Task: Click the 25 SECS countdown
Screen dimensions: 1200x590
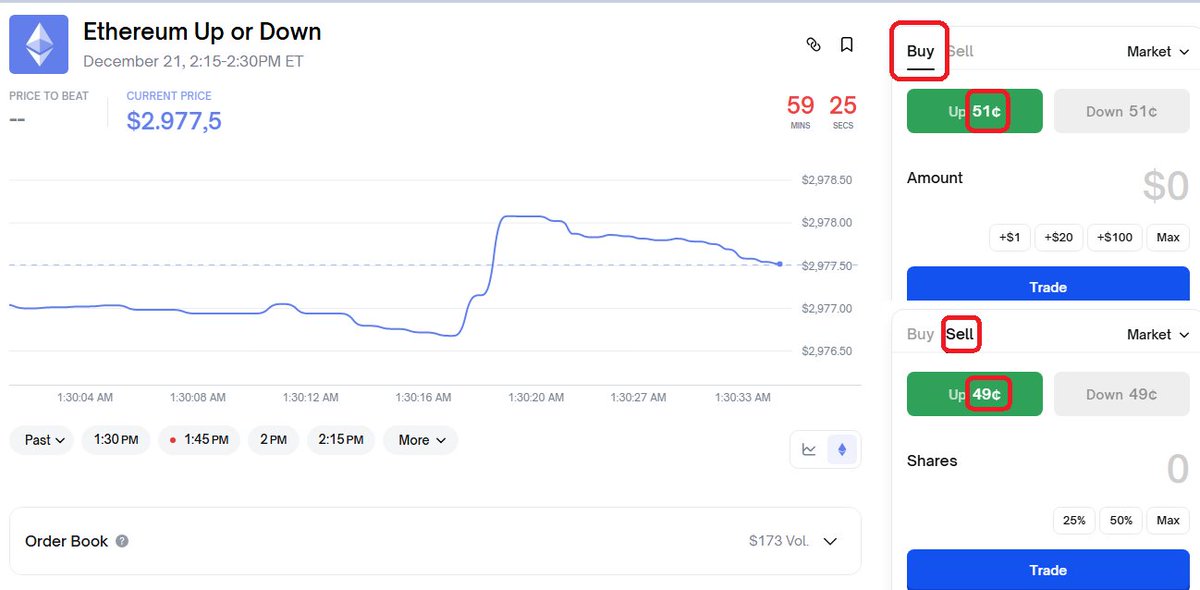Action: [843, 111]
